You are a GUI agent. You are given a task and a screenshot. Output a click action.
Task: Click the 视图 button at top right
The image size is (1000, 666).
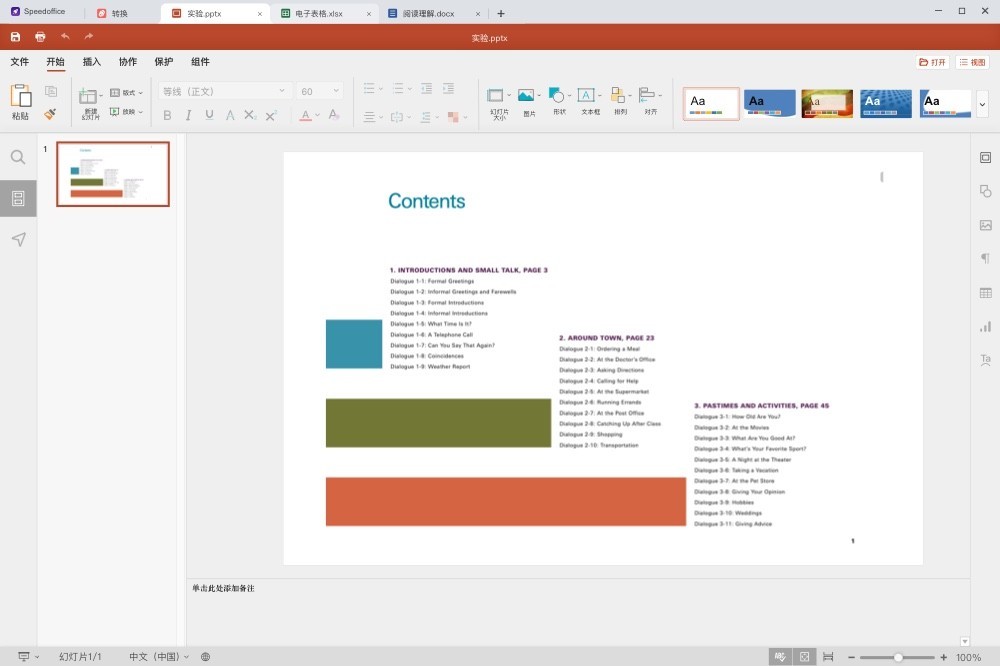[x=972, y=62]
